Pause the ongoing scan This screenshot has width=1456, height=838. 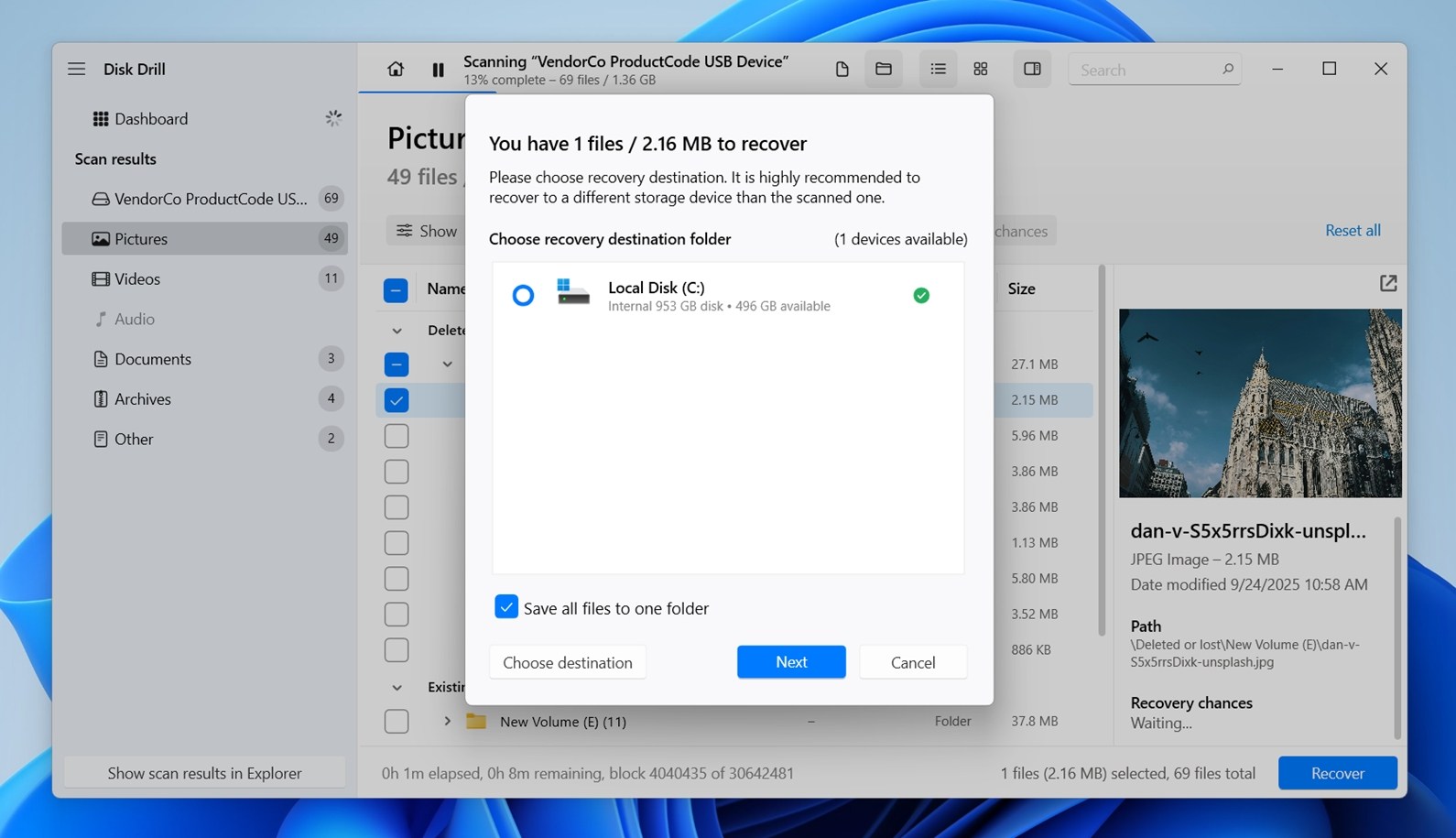pyautogui.click(x=438, y=70)
